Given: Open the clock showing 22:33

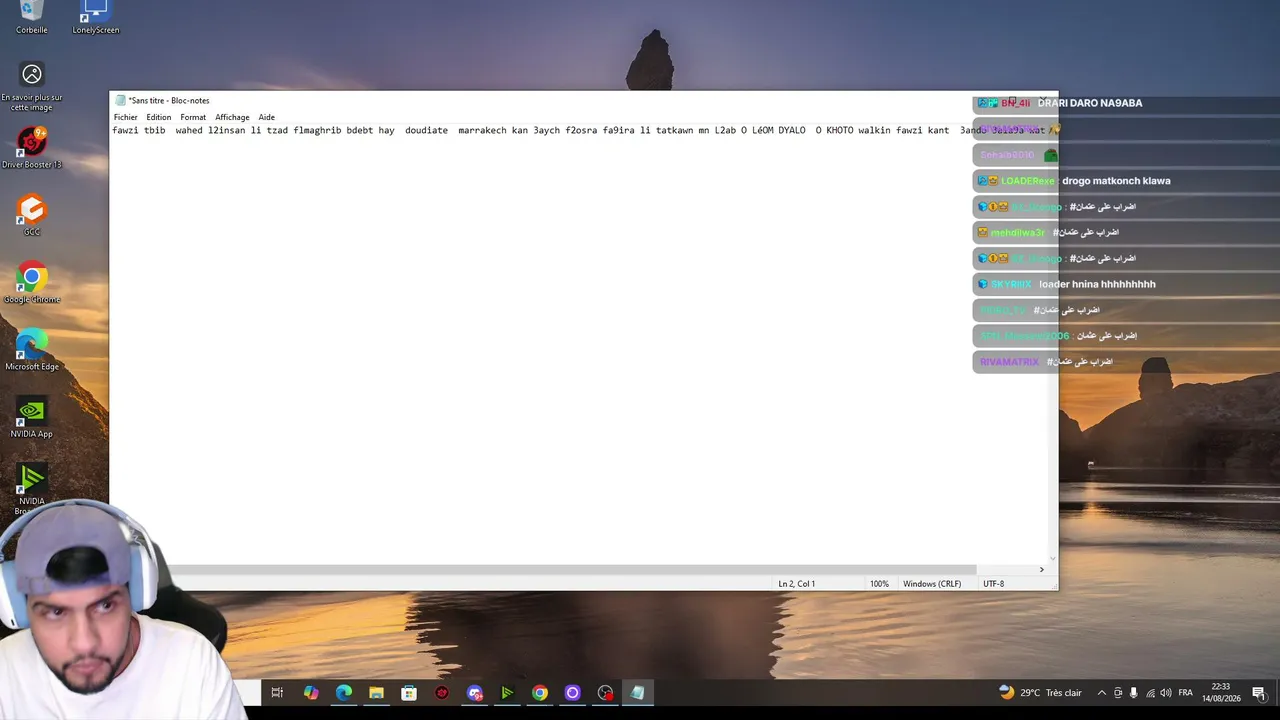Looking at the screenshot, I should [1221, 693].
